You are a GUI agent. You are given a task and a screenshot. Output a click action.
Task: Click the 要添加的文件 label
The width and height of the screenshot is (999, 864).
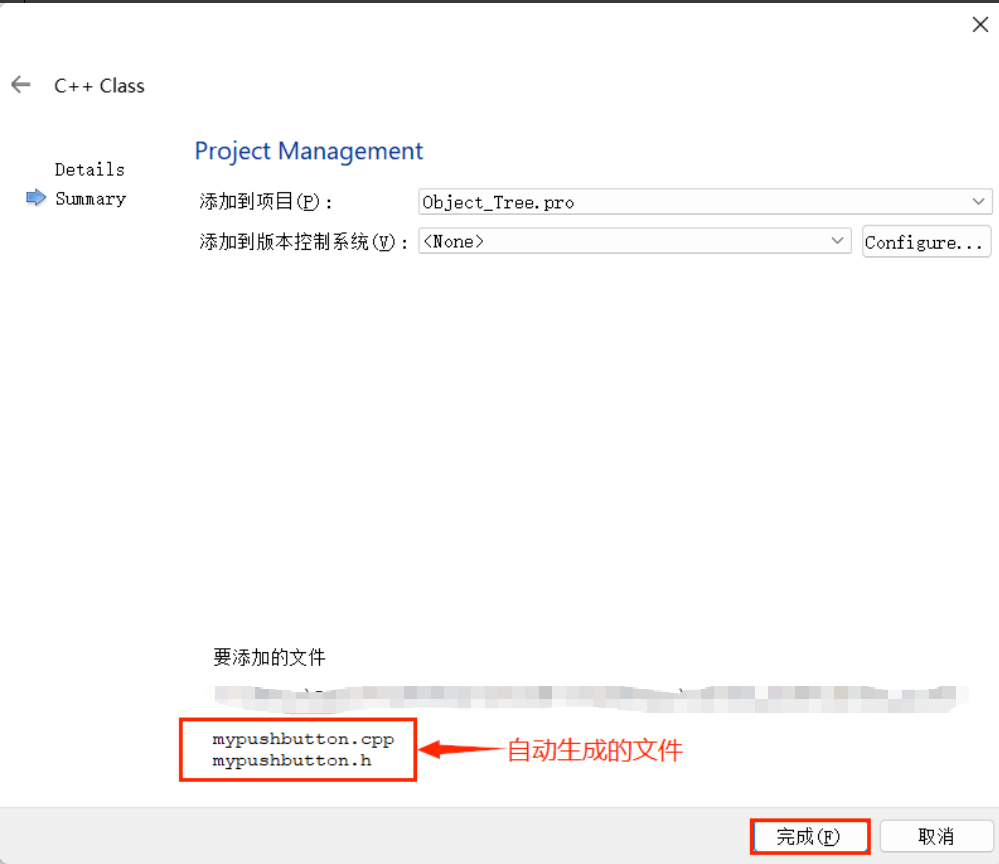click(x=269, y=657)
